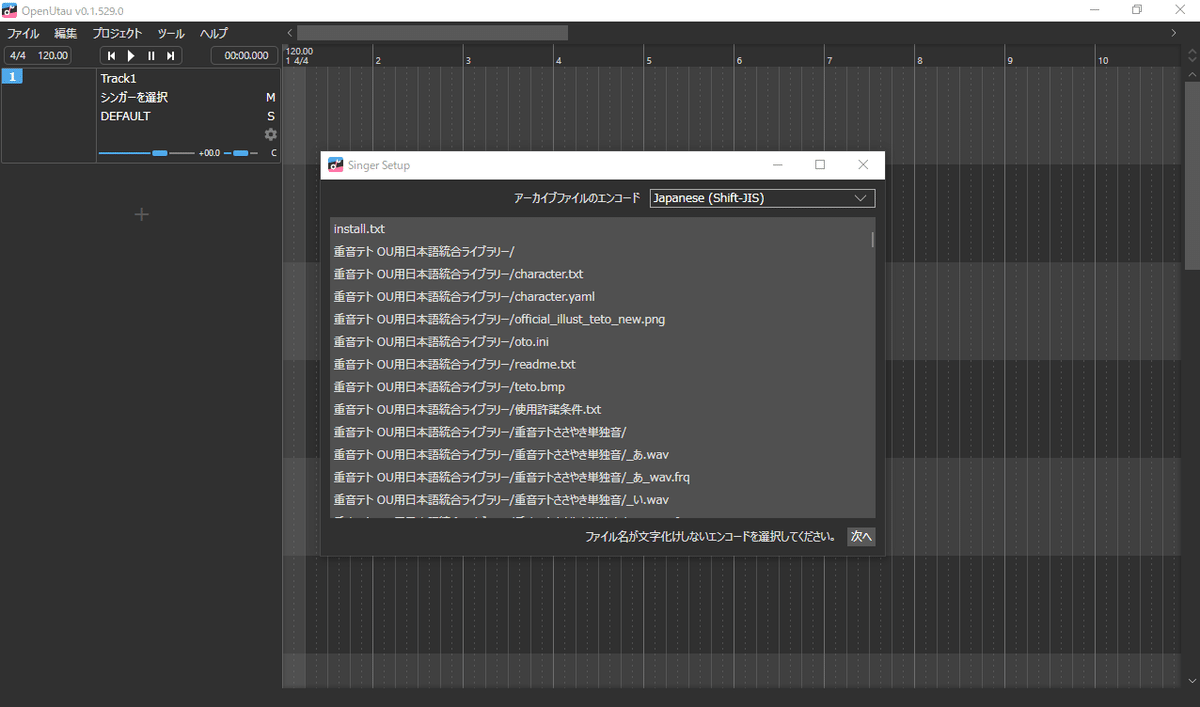Select track number 1 header

pos(12,77)
